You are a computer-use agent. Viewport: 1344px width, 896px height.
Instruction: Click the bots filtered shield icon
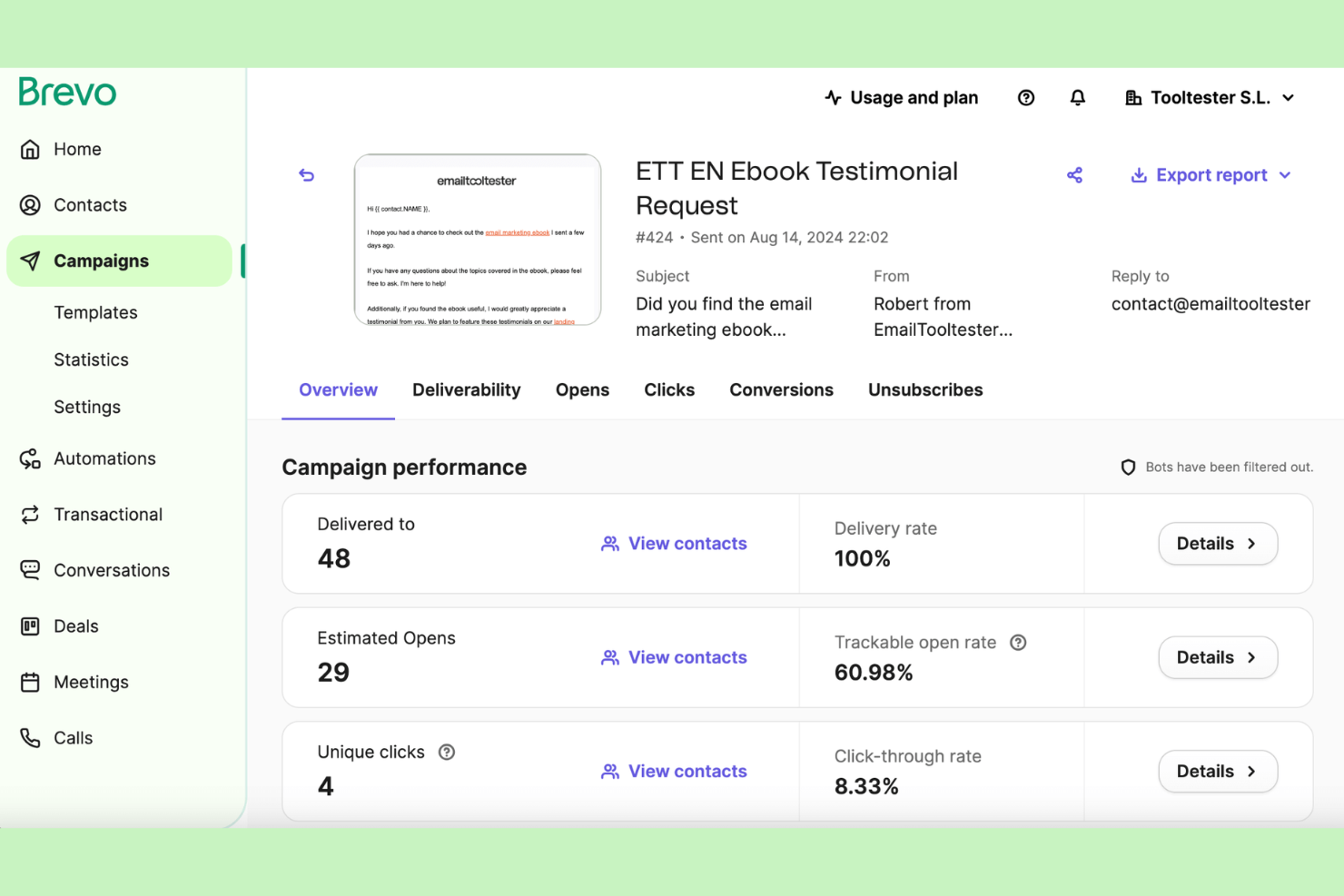click(x=1128, y=468)
